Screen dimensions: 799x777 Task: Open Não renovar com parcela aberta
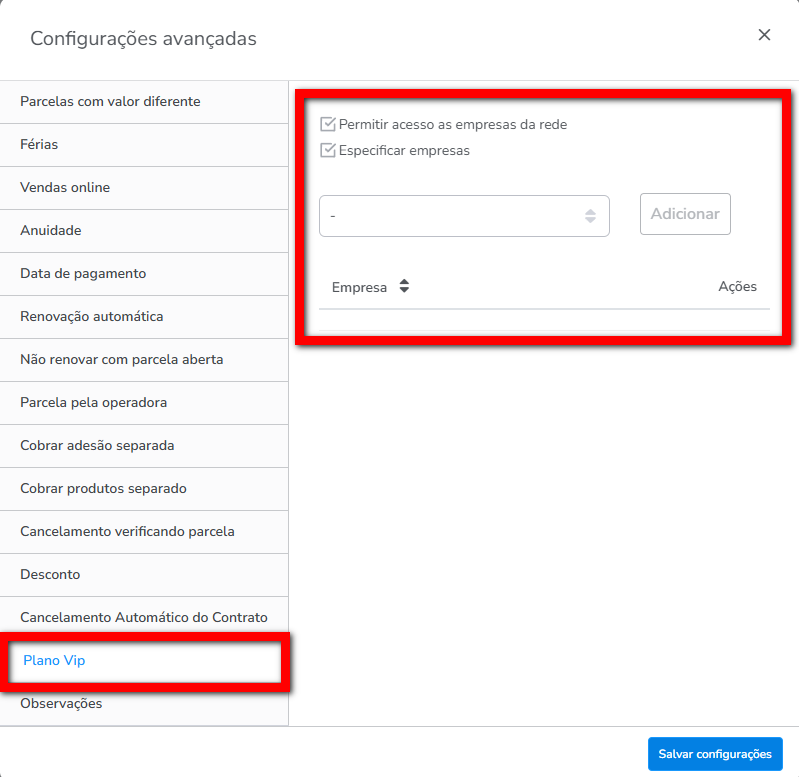tap(121, 360)
